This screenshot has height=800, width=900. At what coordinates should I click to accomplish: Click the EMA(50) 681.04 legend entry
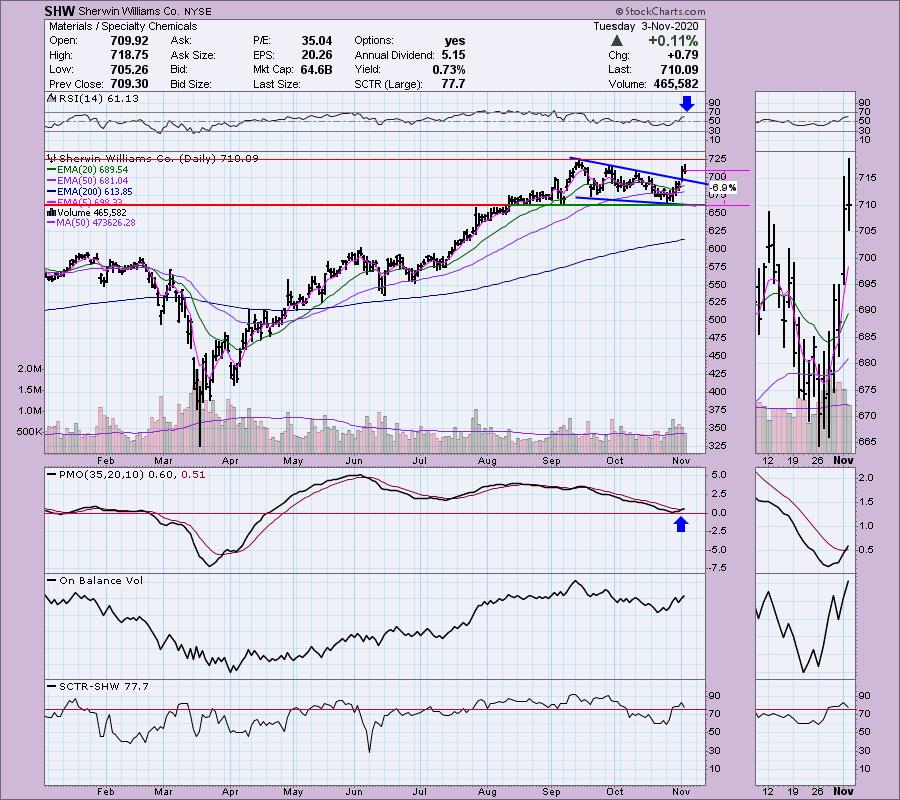click(92, 181)
